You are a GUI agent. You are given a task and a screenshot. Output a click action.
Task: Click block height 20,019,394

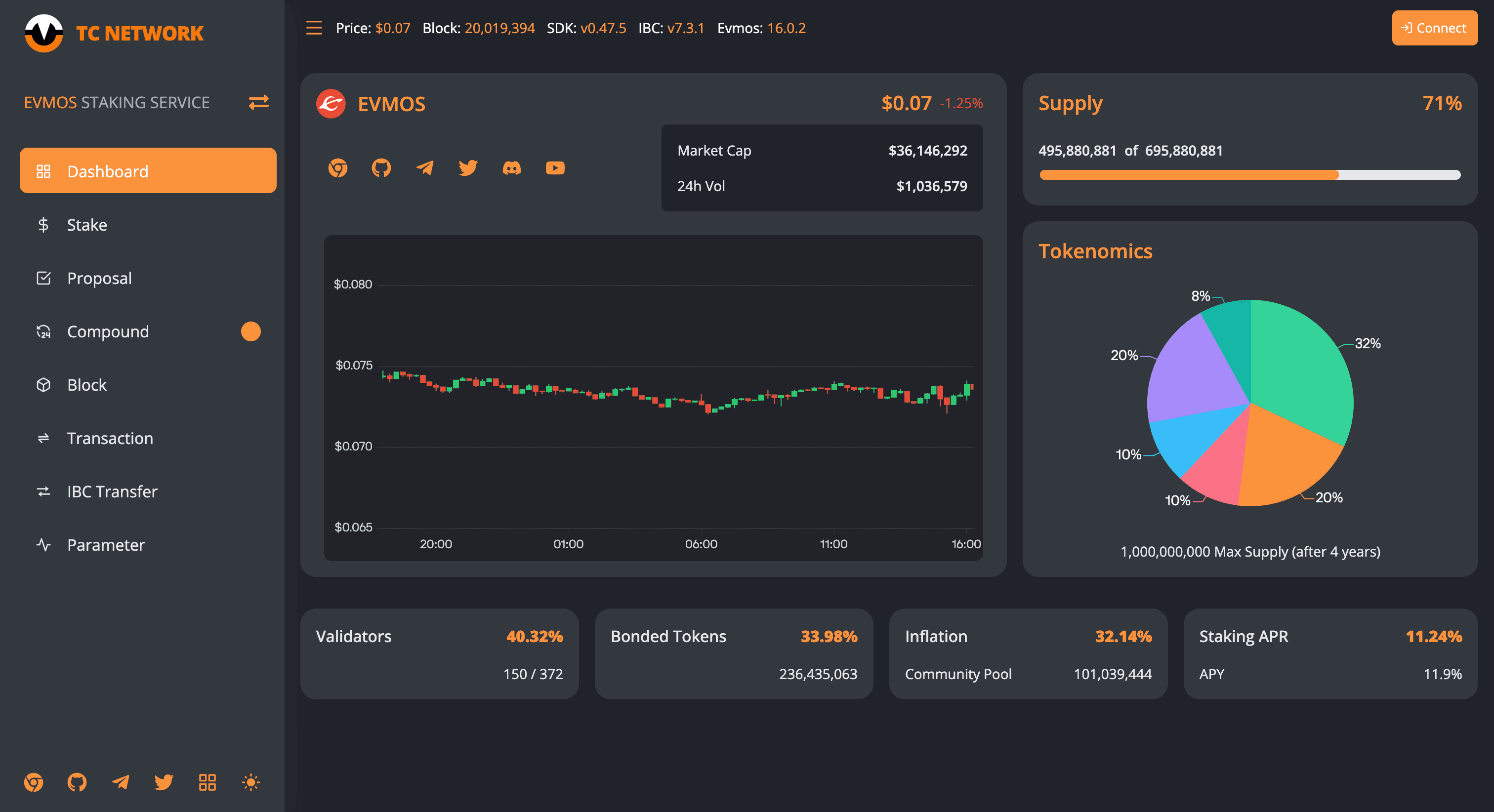(x=499, y=28)
